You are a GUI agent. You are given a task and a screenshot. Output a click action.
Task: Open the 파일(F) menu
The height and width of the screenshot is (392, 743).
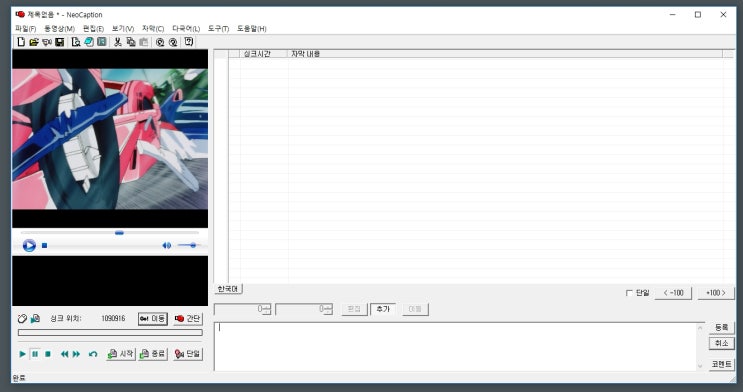point(26,29)
